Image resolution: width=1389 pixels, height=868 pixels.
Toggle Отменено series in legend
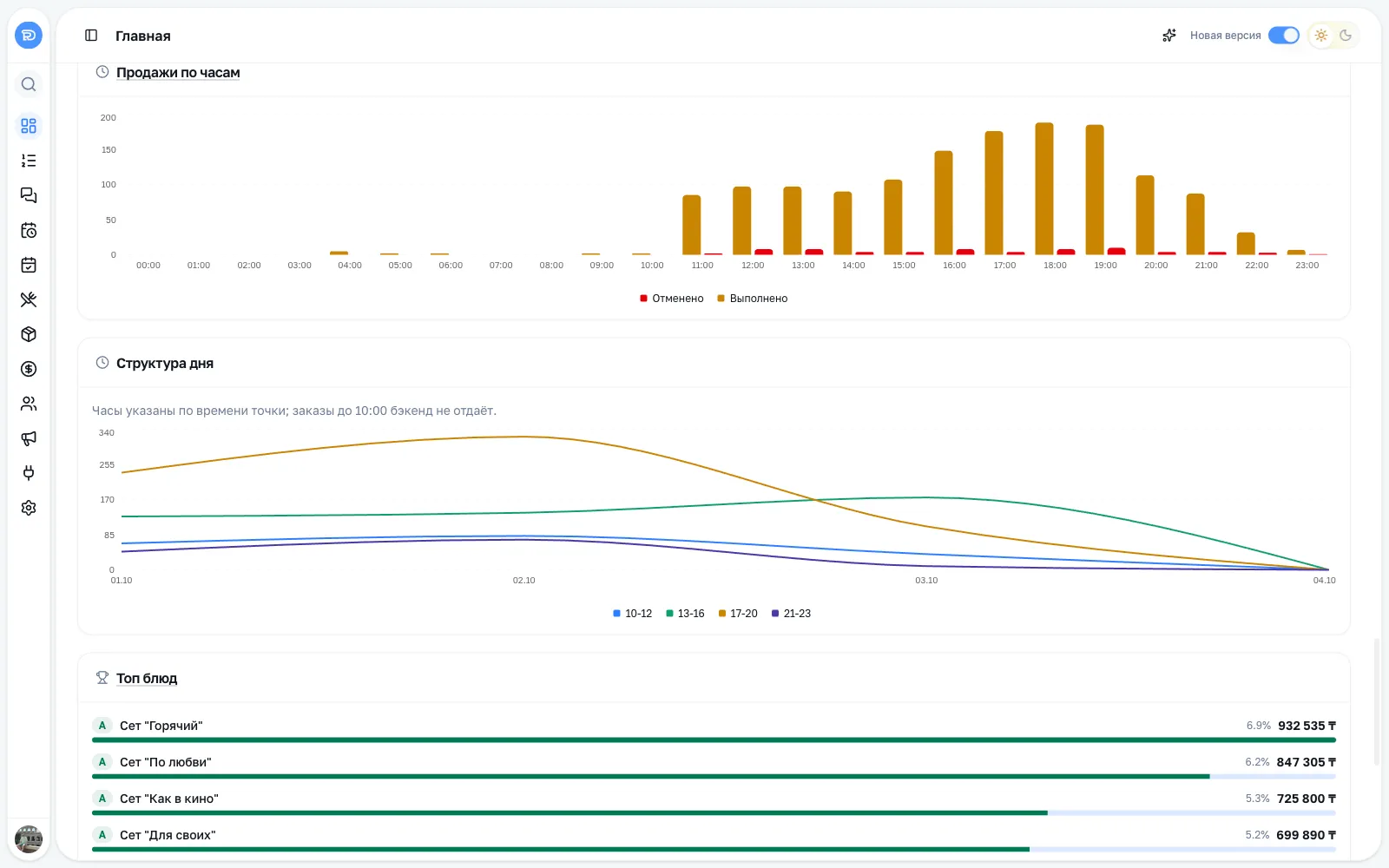(x=672, y=299)
